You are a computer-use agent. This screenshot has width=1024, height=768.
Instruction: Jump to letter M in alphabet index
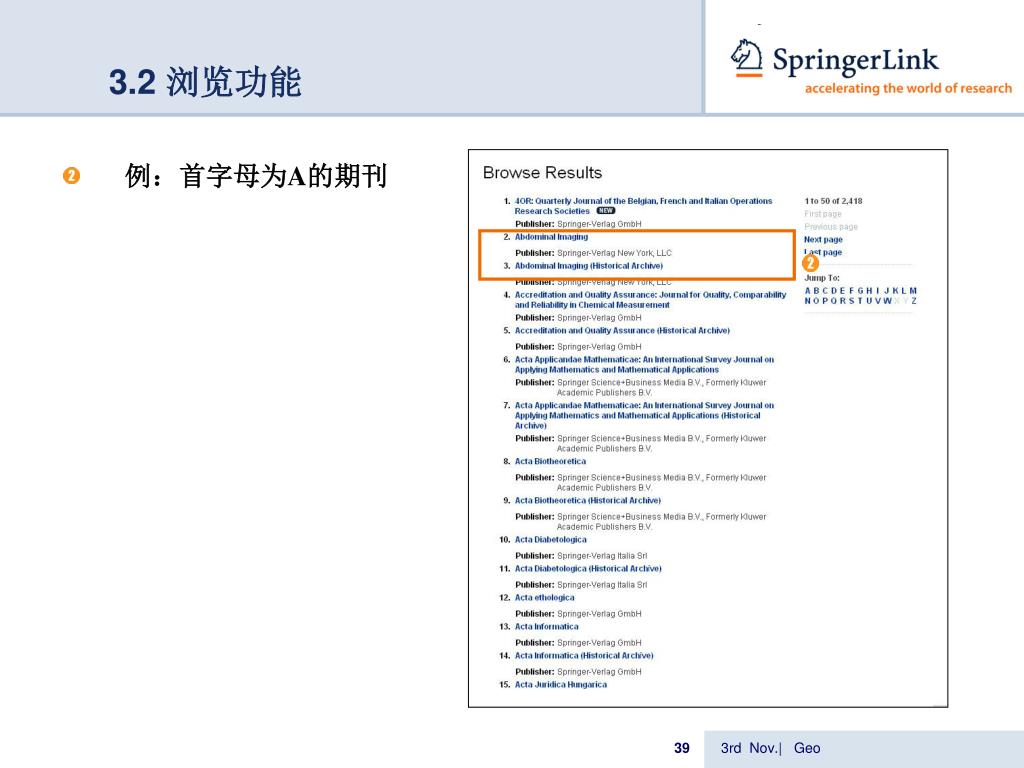click(913, 291)
